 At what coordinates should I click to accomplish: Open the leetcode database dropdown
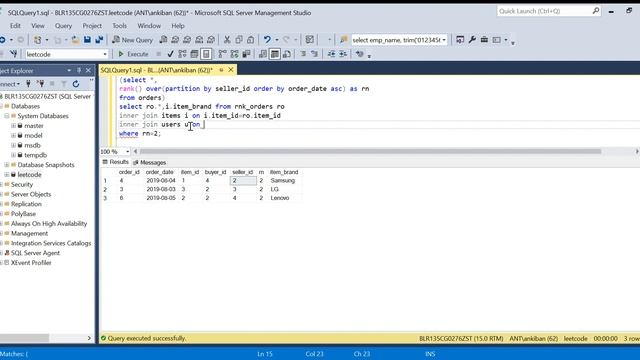point(105,54)
